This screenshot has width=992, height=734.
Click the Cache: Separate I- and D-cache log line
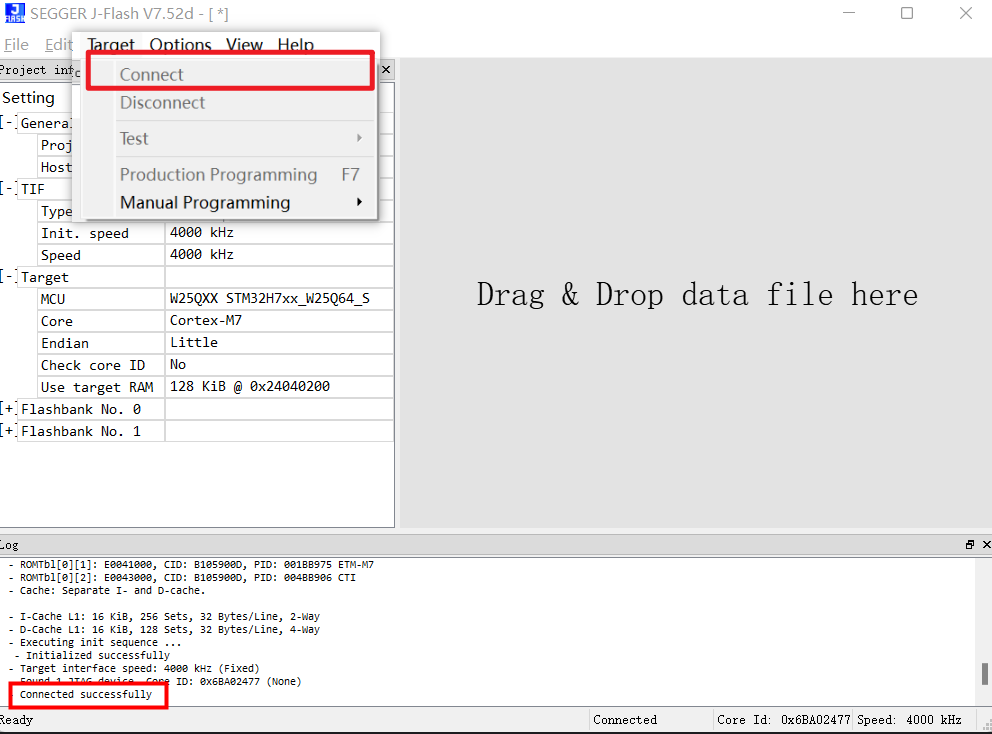[107, 590]
